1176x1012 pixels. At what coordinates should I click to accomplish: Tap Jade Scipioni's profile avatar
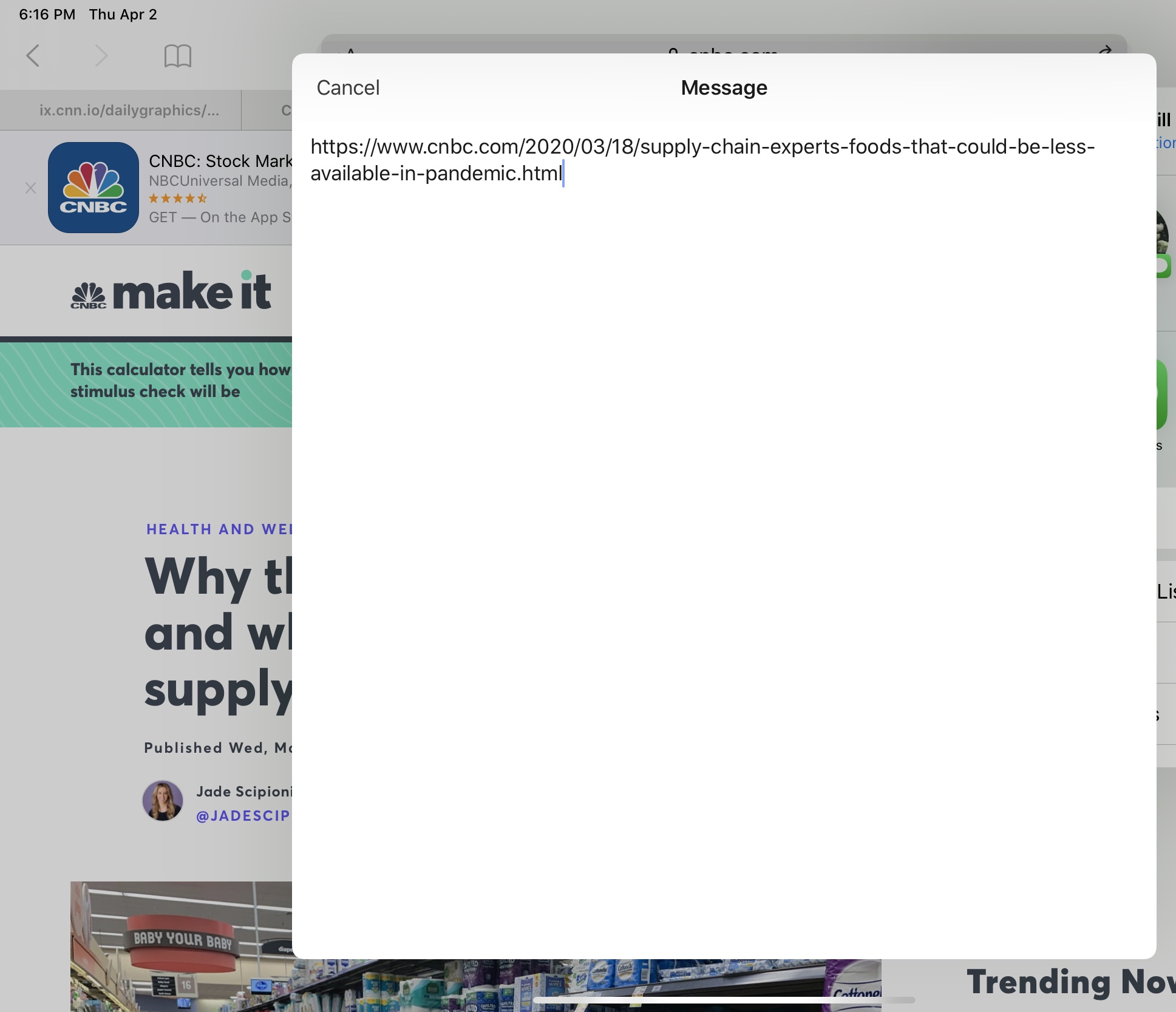(162, 801)
